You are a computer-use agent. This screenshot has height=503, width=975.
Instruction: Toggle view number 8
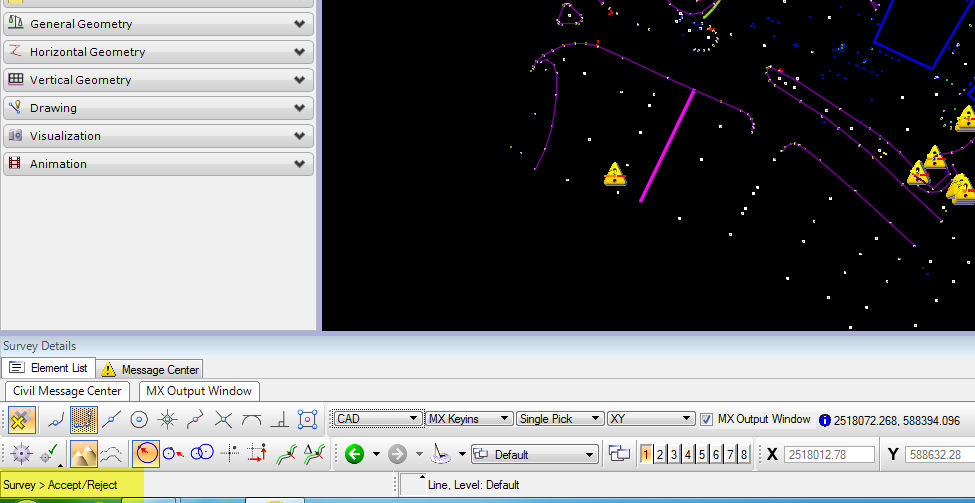pyautogui.click(x=744, y=455)
